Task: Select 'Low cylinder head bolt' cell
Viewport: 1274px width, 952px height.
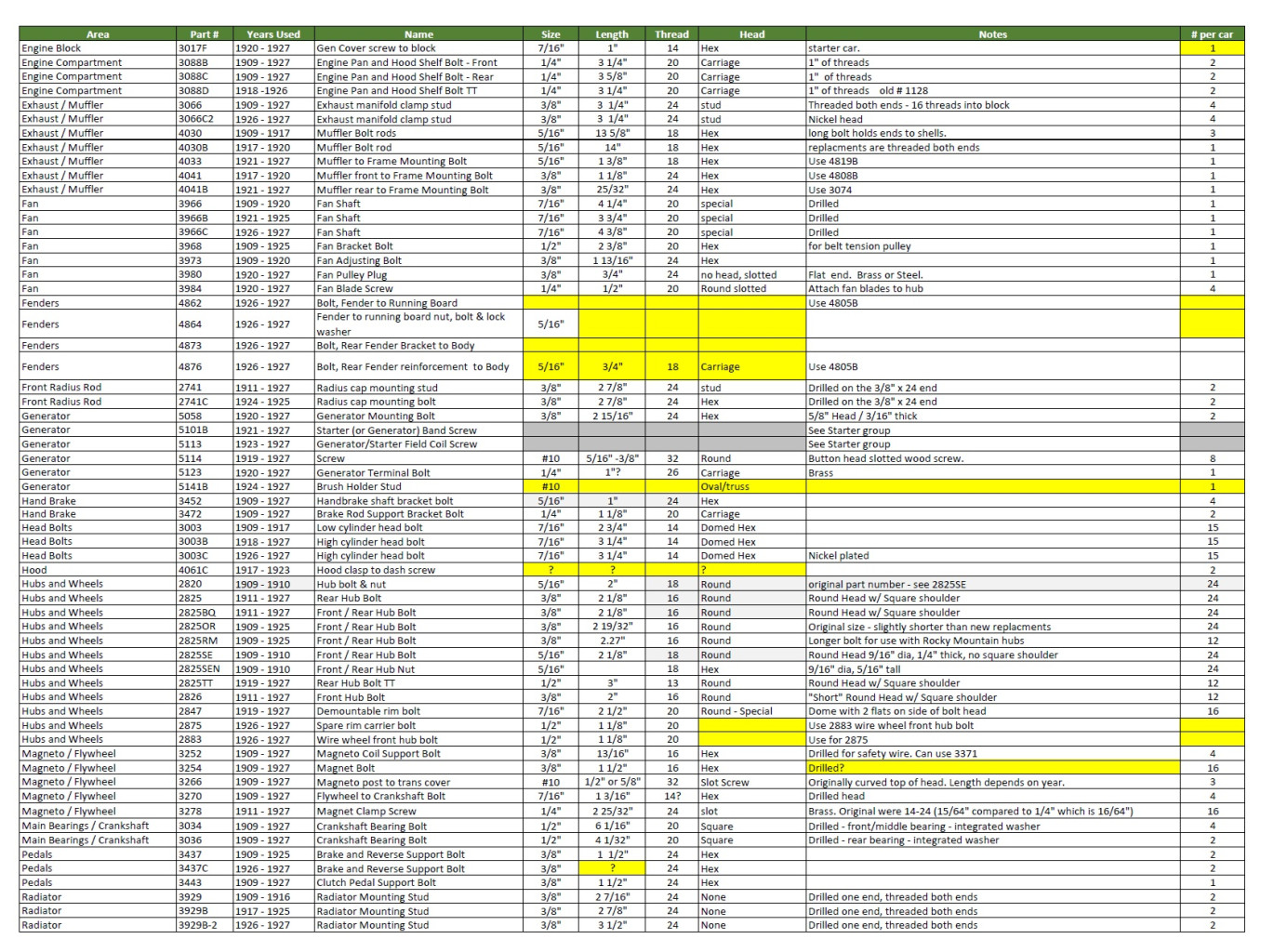Action: pyautogui.click(x=418, y=527)
